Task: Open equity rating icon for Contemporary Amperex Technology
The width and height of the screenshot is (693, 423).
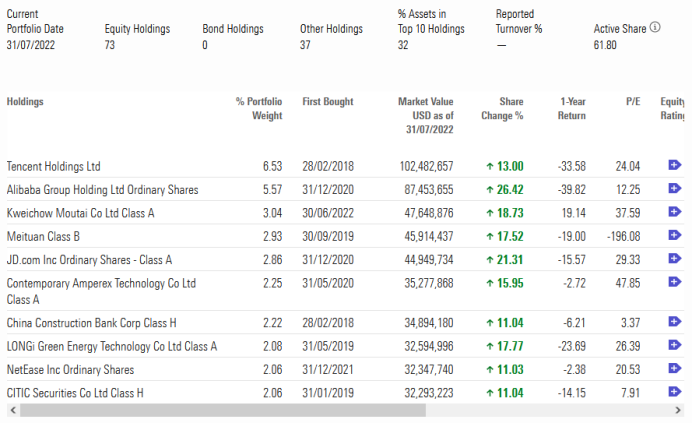Action: tap(674, 282)
